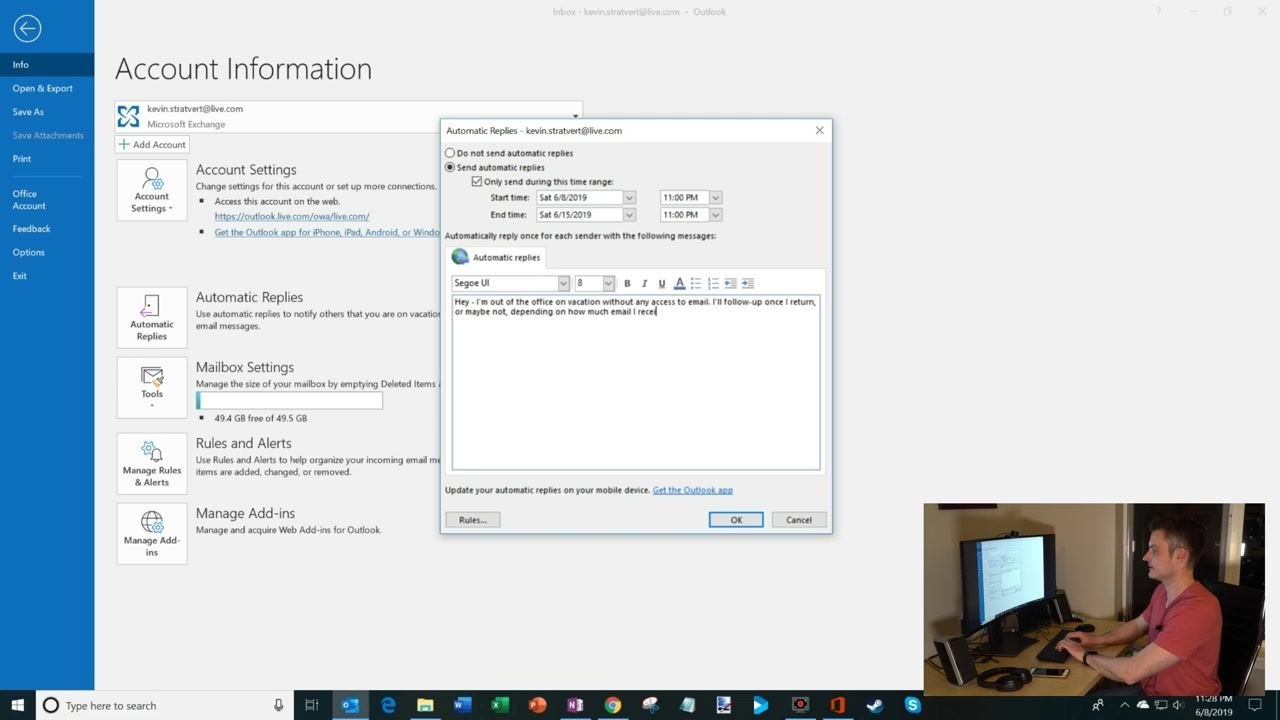This screenshot has height=720, width=1280.
Task: Insert a numbered list in the reply
Action: (713, 284)
